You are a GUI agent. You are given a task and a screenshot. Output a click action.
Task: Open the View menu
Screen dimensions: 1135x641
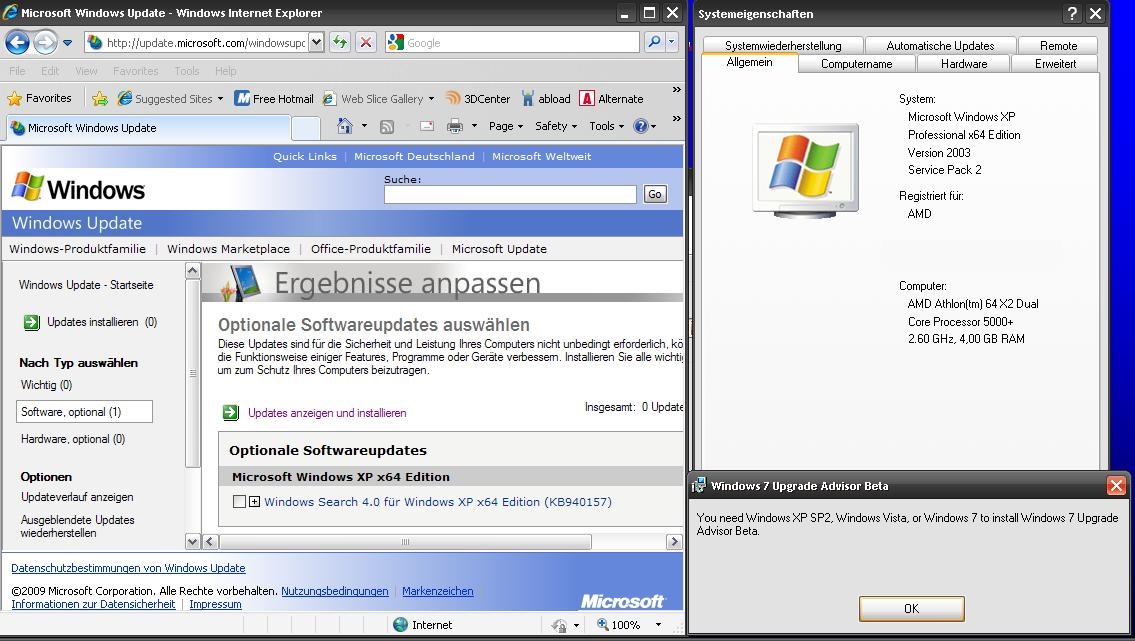[86, 71]
